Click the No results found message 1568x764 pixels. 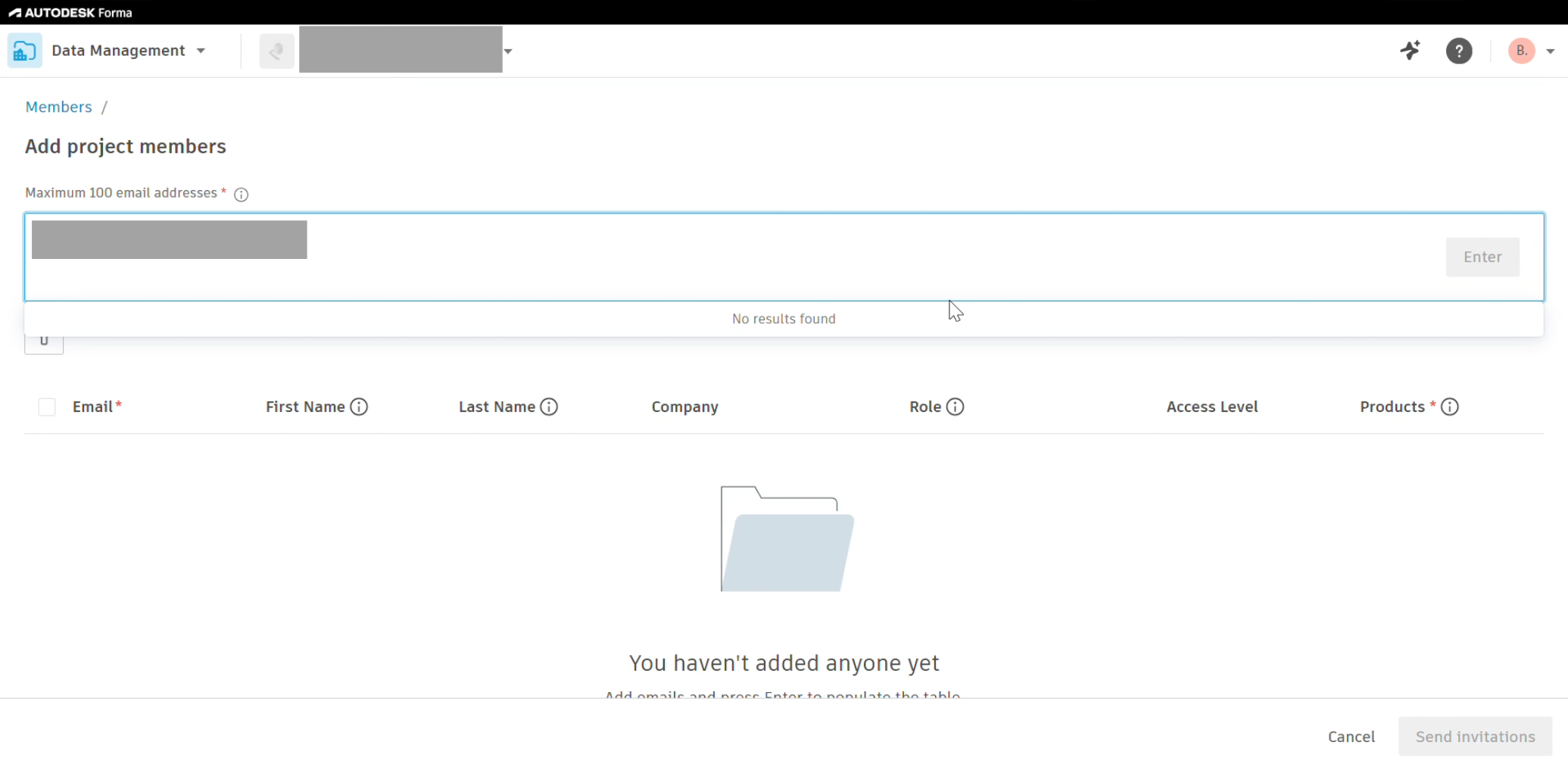tap(784, 319)
